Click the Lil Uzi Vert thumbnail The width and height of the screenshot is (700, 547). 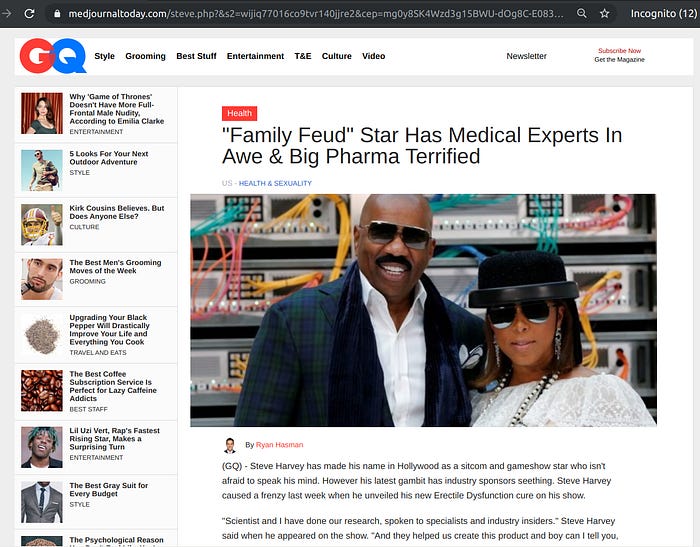[x=42, y=447]
